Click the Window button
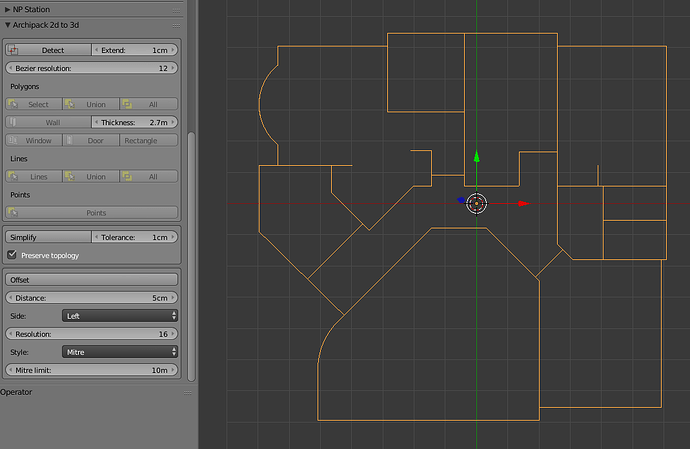Viewport: 690px width, 449px height. pyautogui.click(x=34, y=140)
